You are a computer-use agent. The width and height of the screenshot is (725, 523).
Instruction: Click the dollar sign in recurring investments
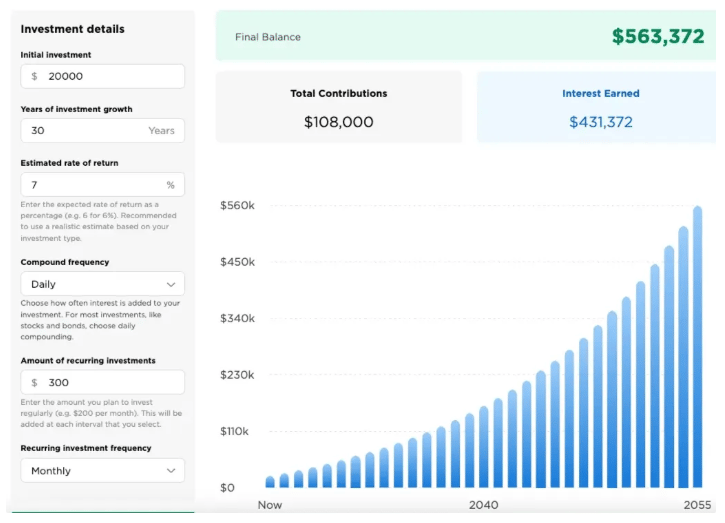35,382
